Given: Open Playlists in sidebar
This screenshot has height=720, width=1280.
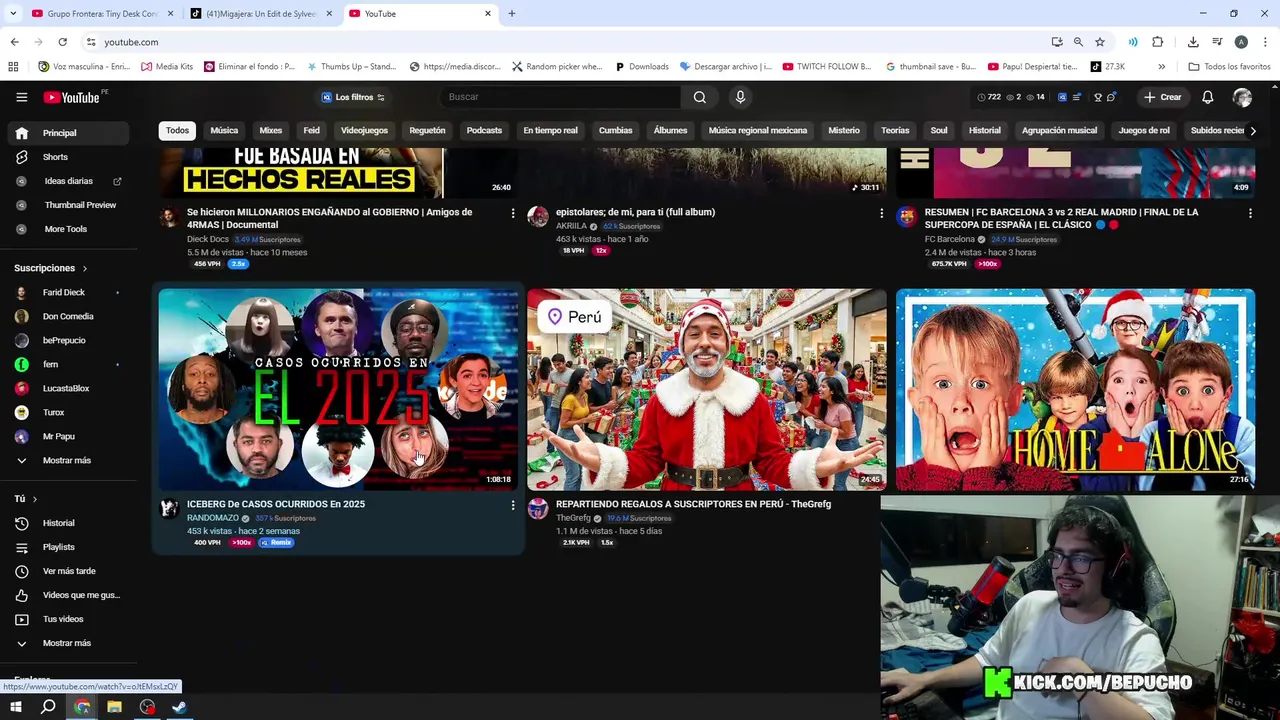Looking at the screenshot, I should click(69, 547).
